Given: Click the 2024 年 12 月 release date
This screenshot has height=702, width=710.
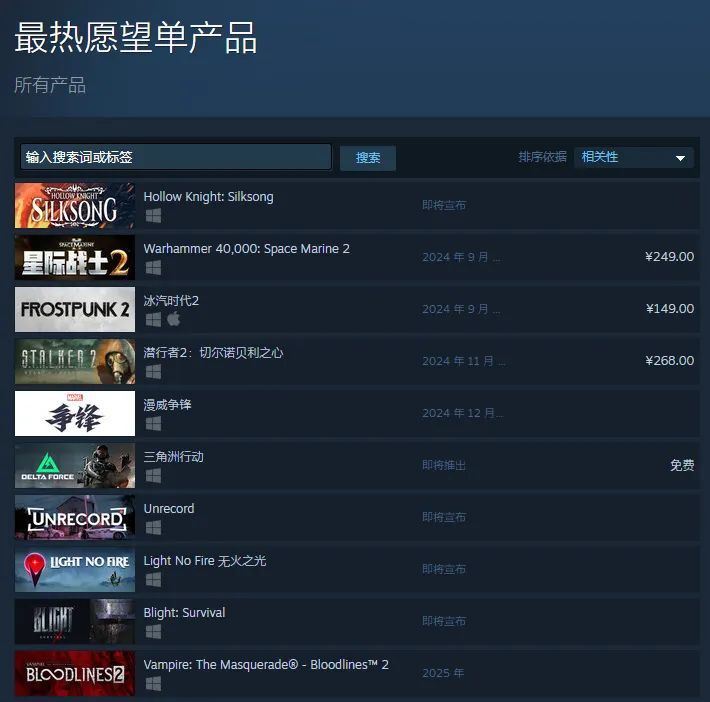Looking at the screenshot, I should (462, 413).
